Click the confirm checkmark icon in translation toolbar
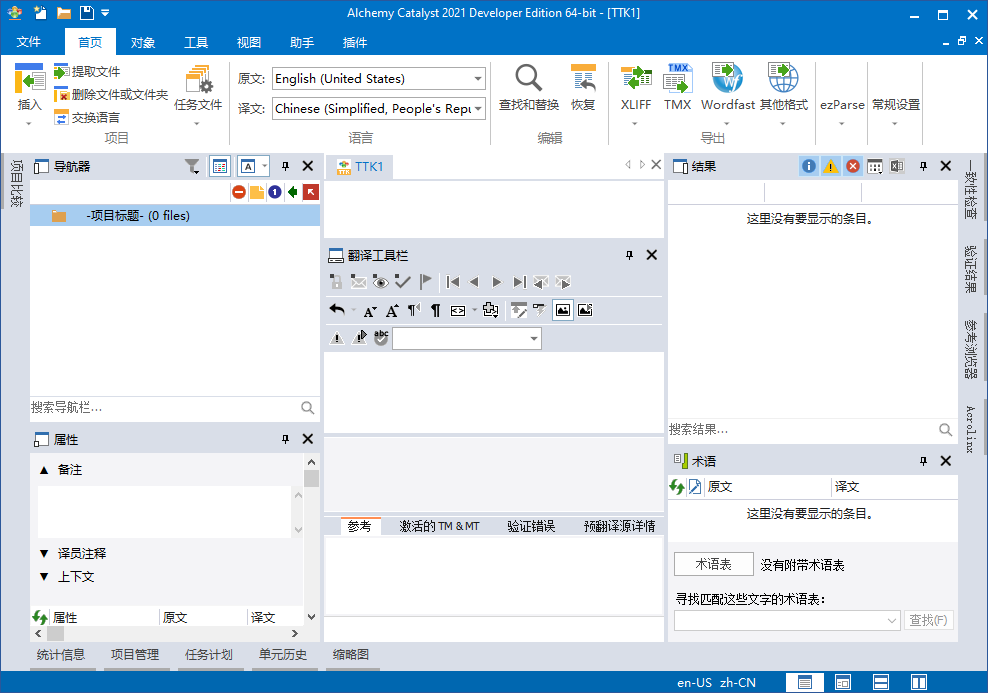 point(403,282)
